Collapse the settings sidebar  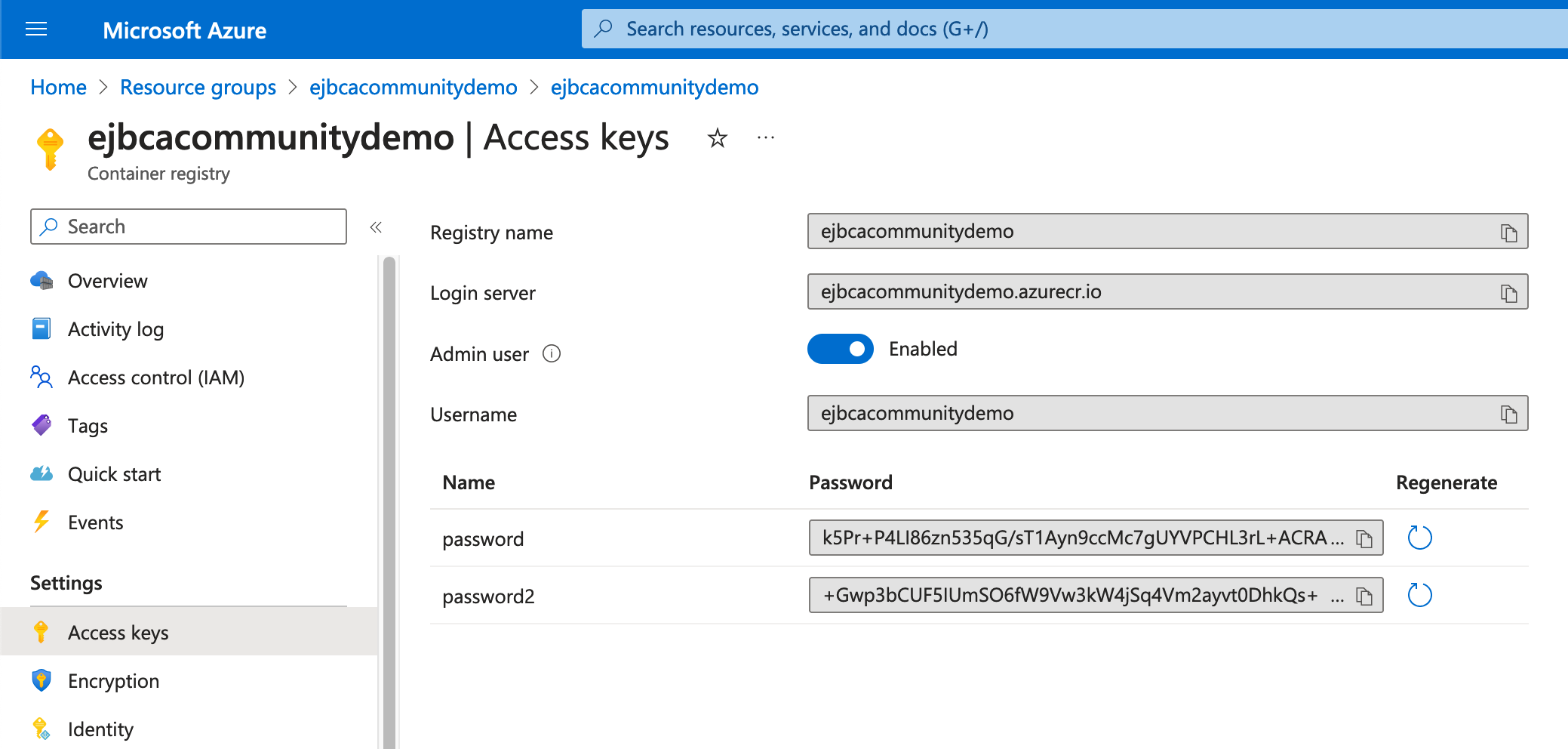(376, 227)
